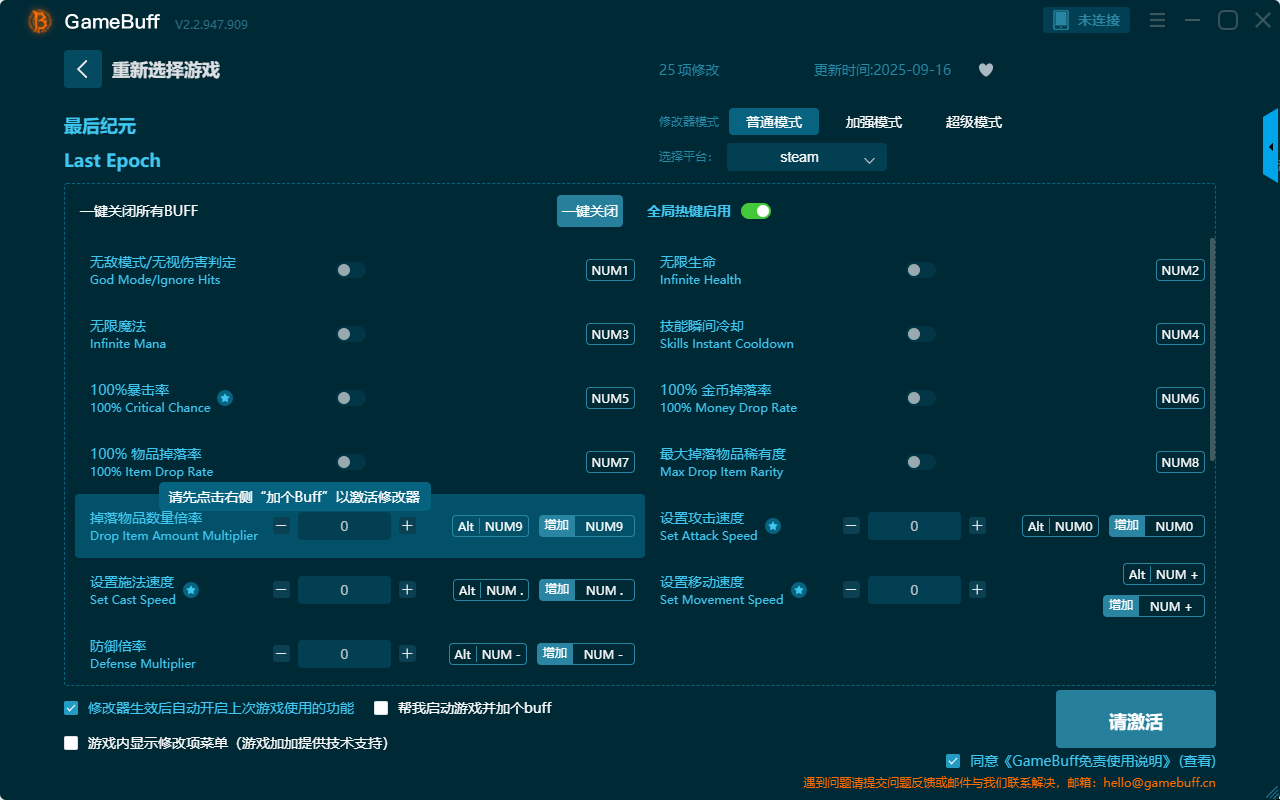Decrease Set Movement Speed with minus
Screen dimensions: 1280x800
pos(851,590)
